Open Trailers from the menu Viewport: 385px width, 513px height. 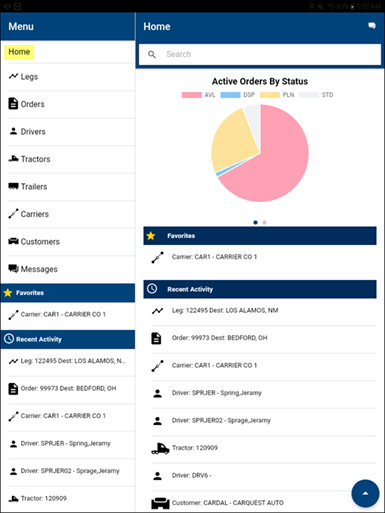click(68, 187)
